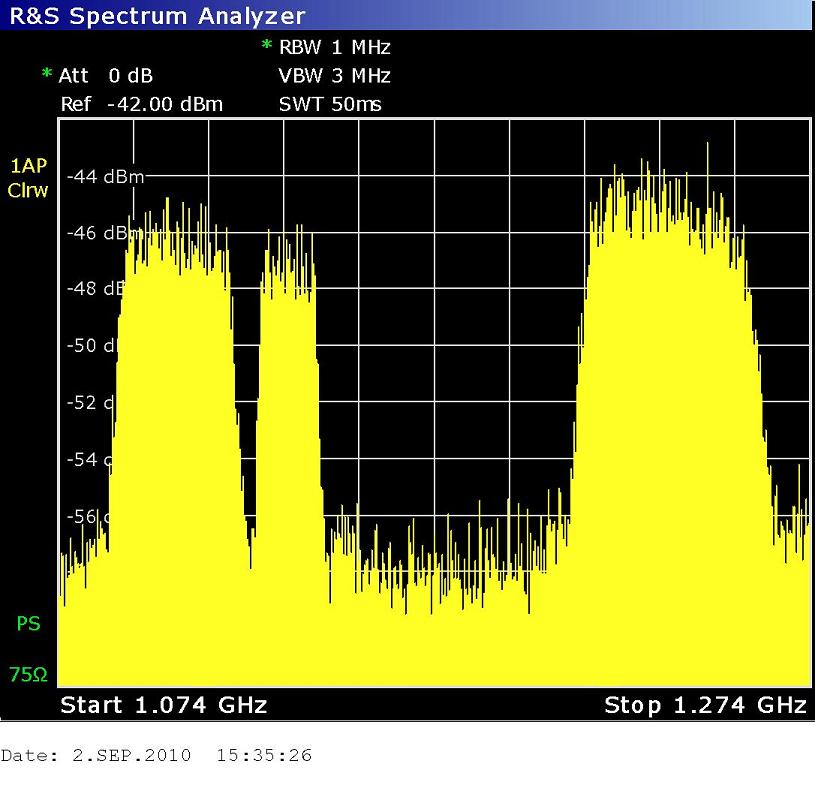Click the -44 dBm axis label
This screenshot has height=791, width=815.
coord(105,177)
